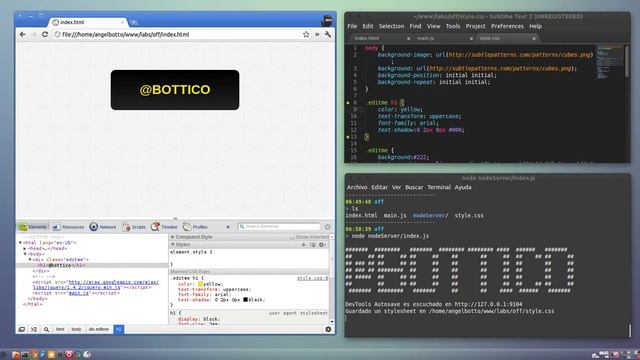The width and height of the screenshot is (640, 360).
Task: Click the @BOTTICO heading on the page
Action: pos(175,90)
